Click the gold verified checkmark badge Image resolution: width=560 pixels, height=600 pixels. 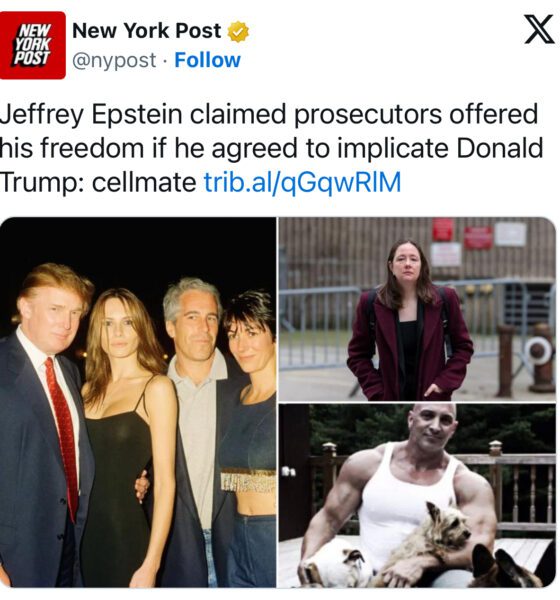(238, 31)
